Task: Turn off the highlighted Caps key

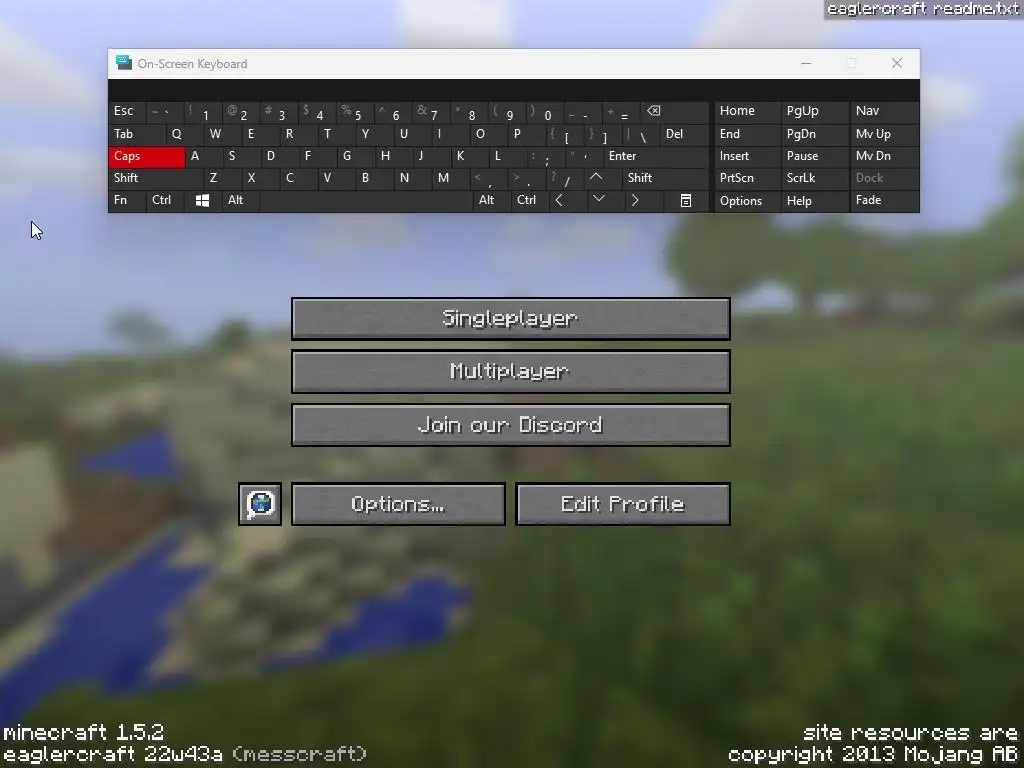Action: [147, 157]
